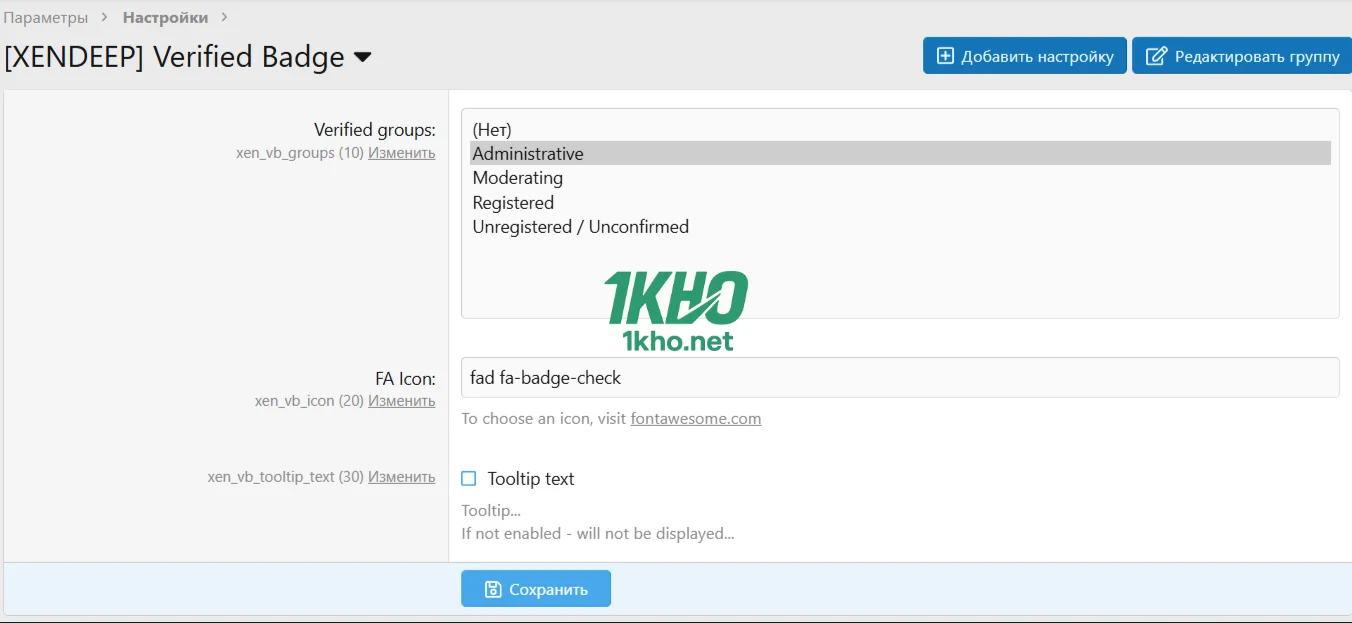Viewport: 1352px width, 623px height.
Task: Click Изменить next to xen_vb_groups
Action: coord(401,153)
